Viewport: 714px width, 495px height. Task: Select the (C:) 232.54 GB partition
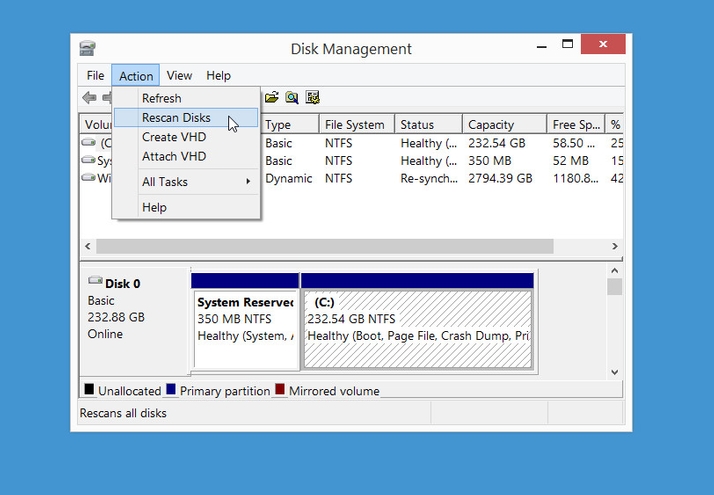(417, 318)
